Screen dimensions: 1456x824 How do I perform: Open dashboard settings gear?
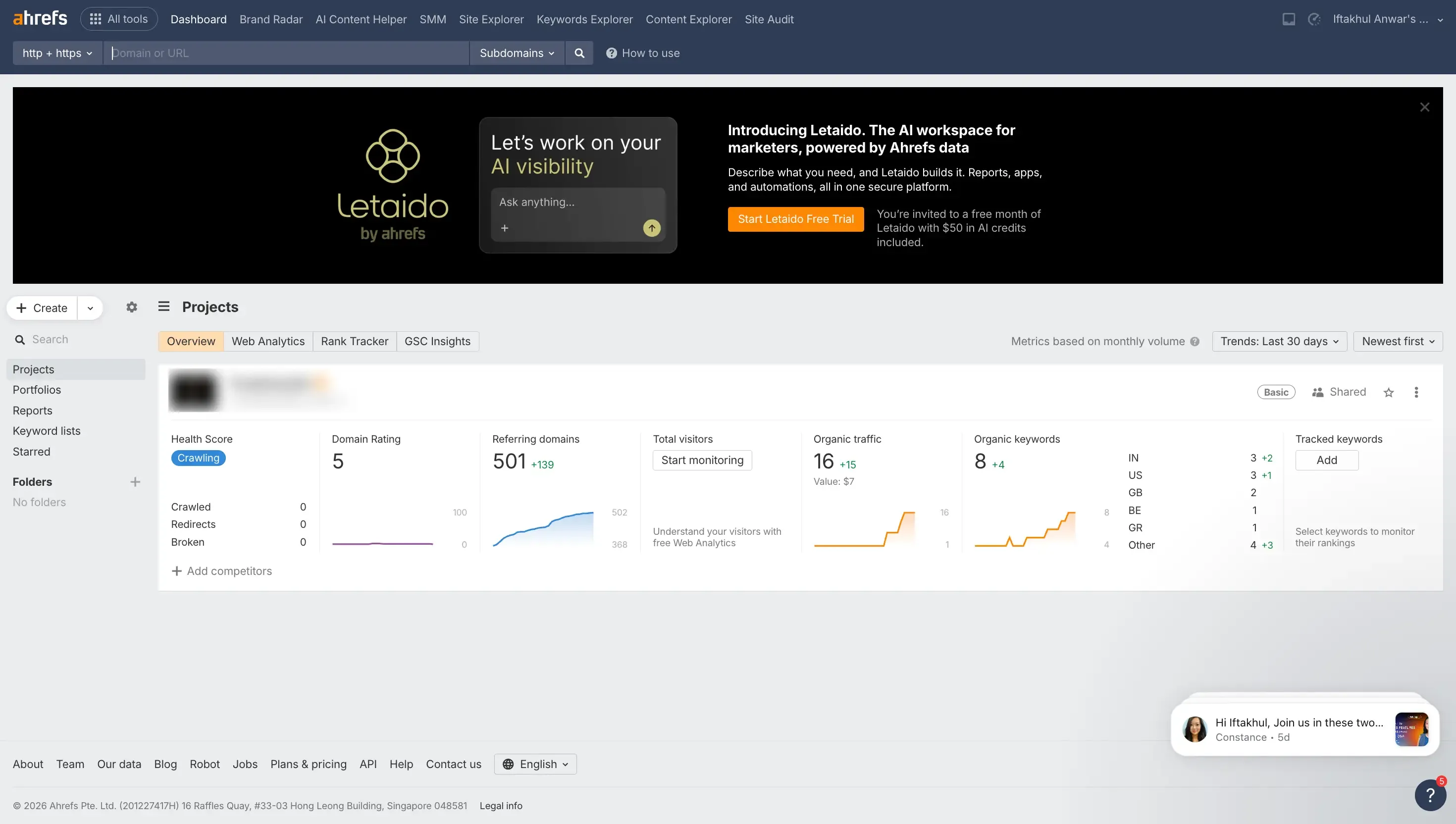pos(131,307)
